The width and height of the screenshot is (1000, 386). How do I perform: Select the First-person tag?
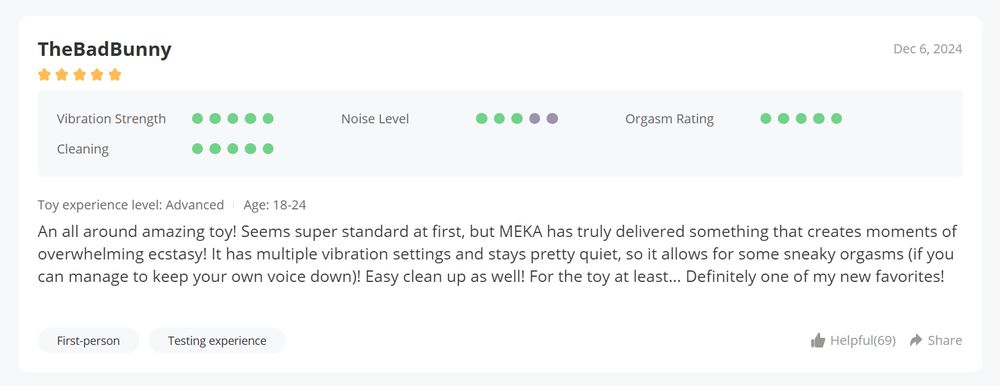click(x=88, y=341)
